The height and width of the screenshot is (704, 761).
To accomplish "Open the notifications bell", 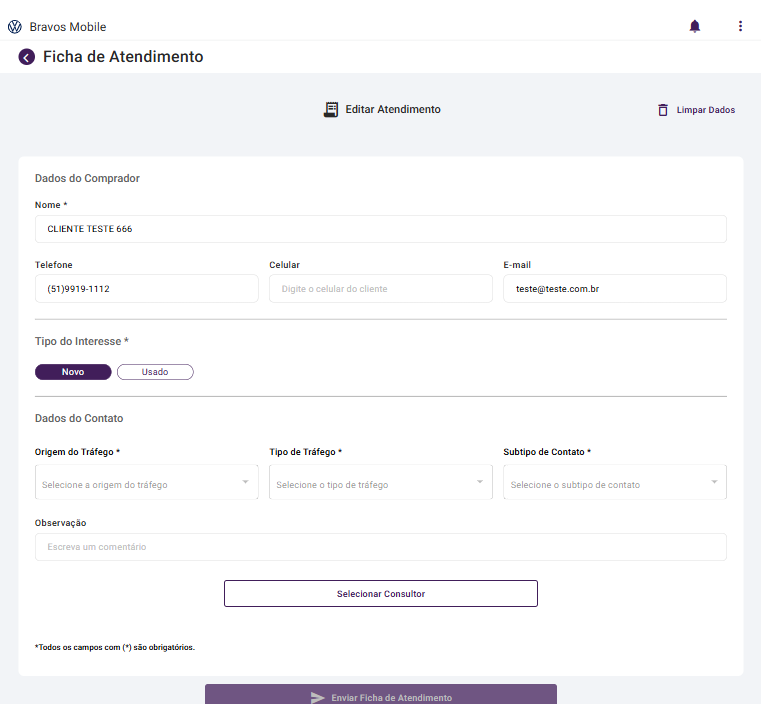I will pyautogui.click(x=695, y=26).
